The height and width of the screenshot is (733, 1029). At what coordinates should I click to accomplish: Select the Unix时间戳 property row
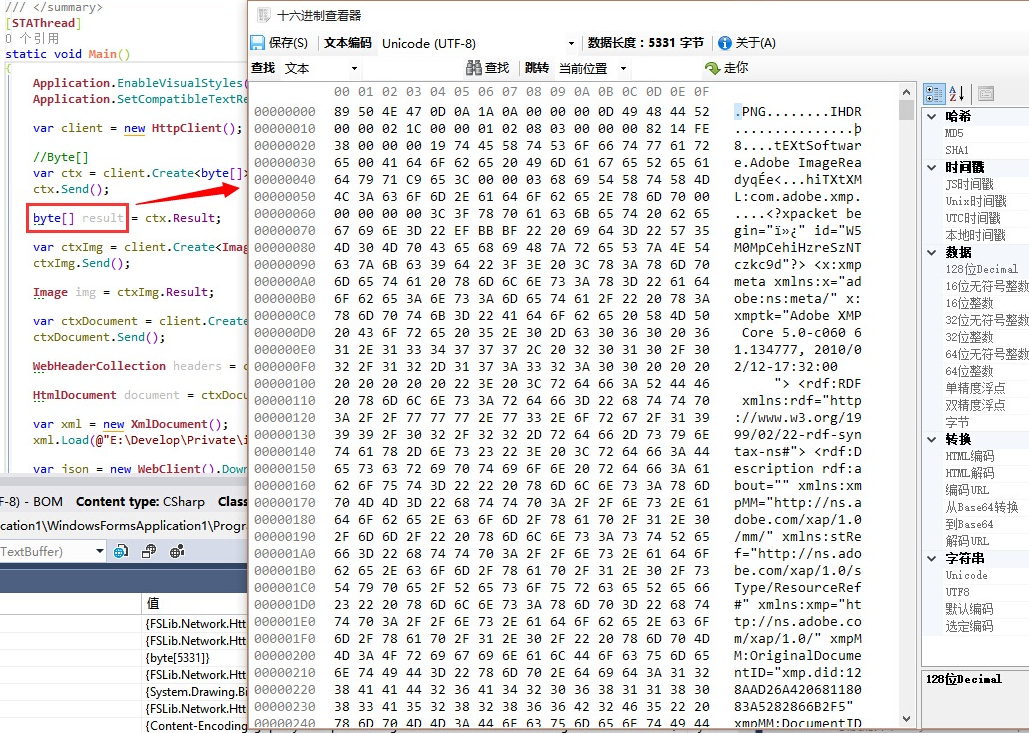tap(984, 201)
